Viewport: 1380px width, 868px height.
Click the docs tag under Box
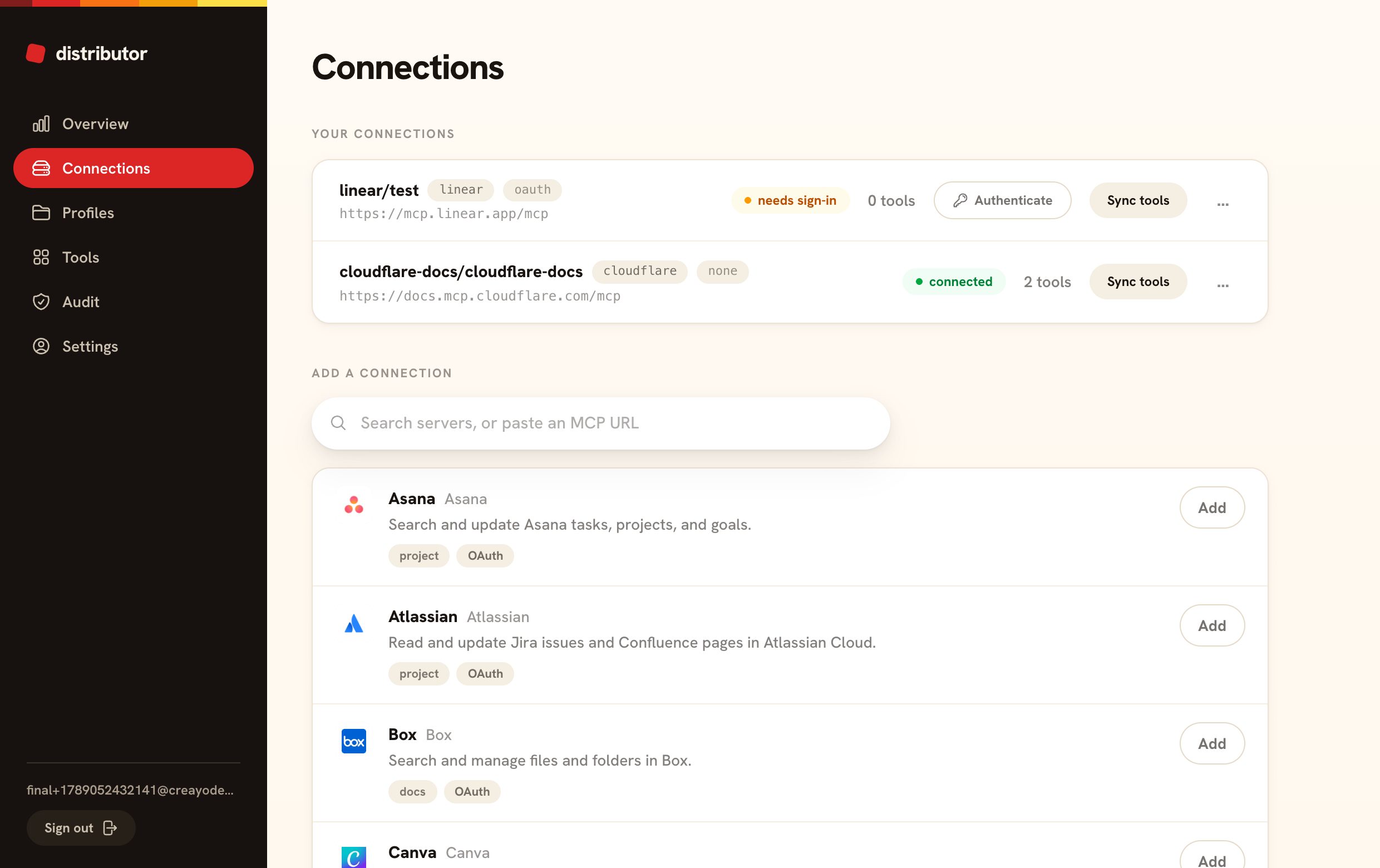click(x=413, y=792)
